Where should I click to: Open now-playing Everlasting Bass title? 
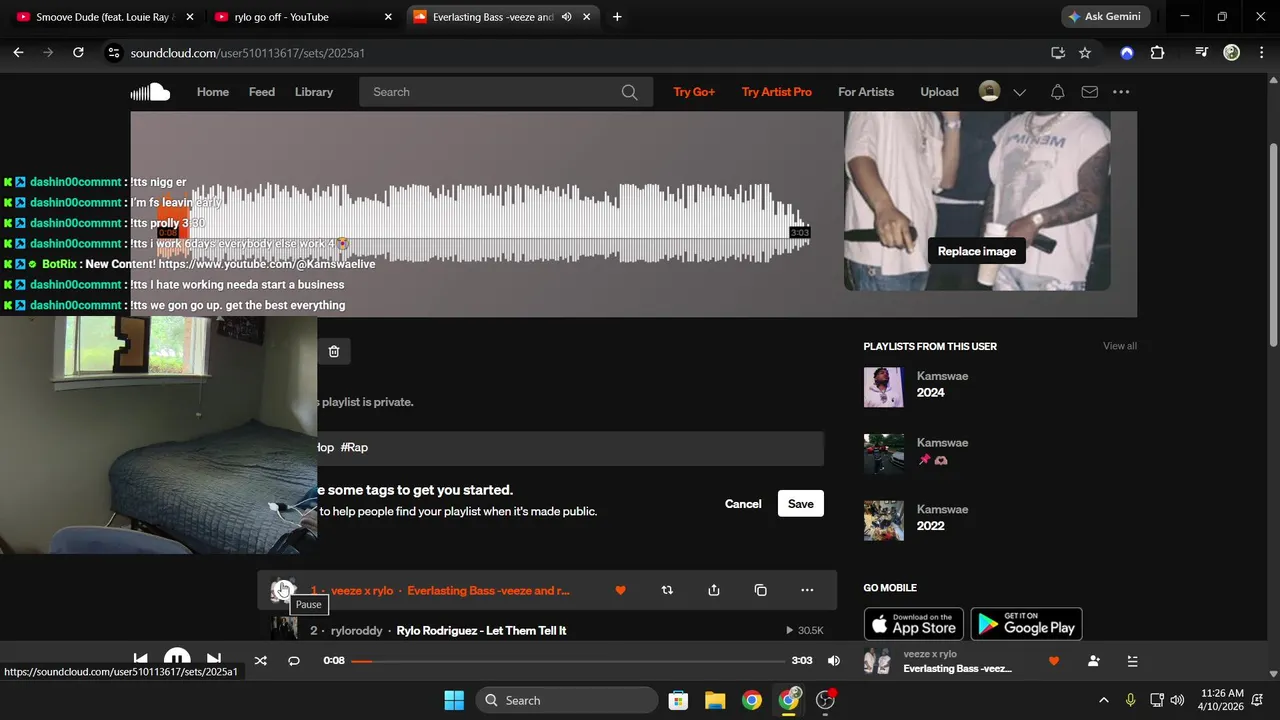pyautogui.click(x=957, y=668)
